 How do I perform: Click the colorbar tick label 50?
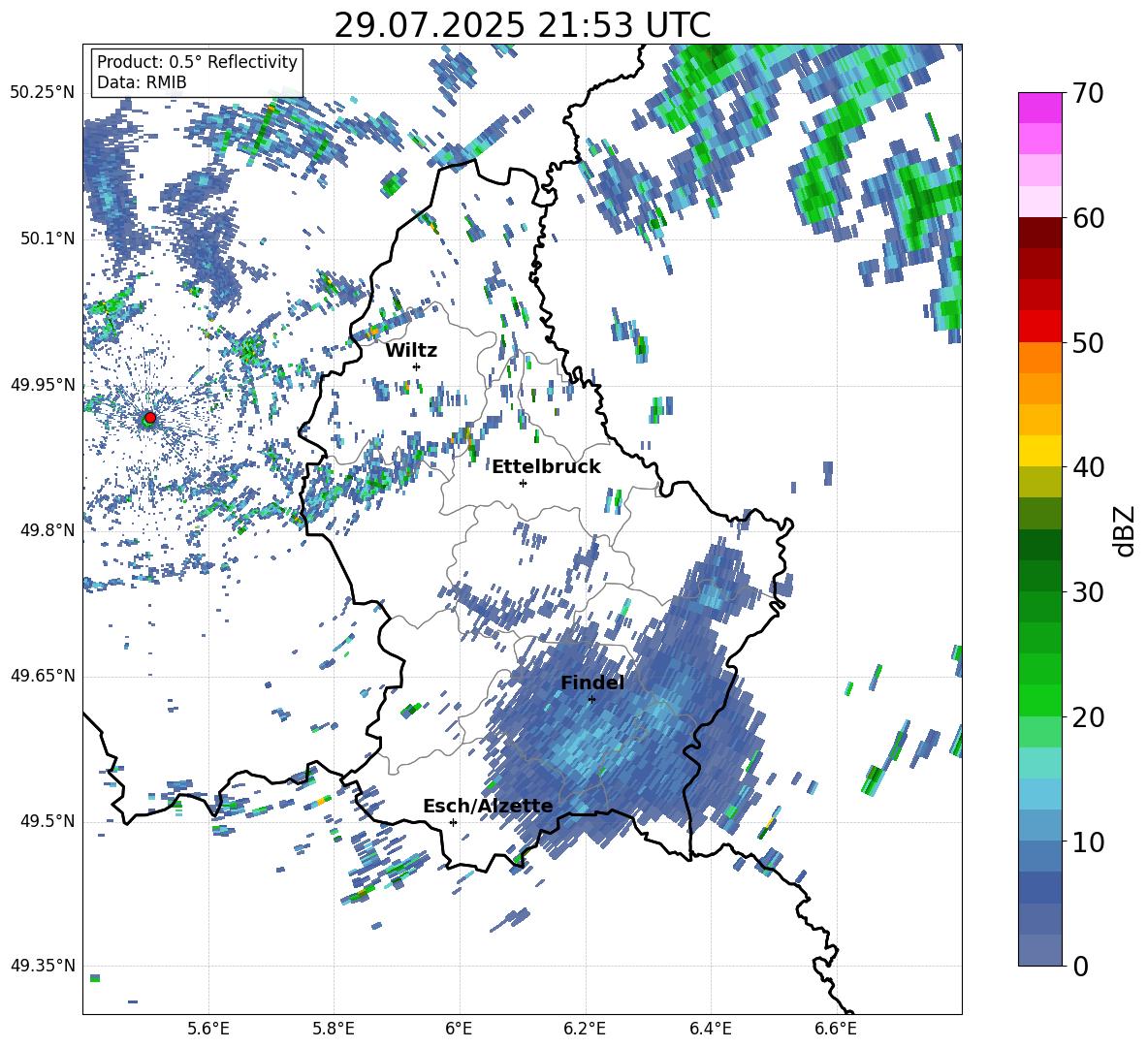tap(1088, 342)
